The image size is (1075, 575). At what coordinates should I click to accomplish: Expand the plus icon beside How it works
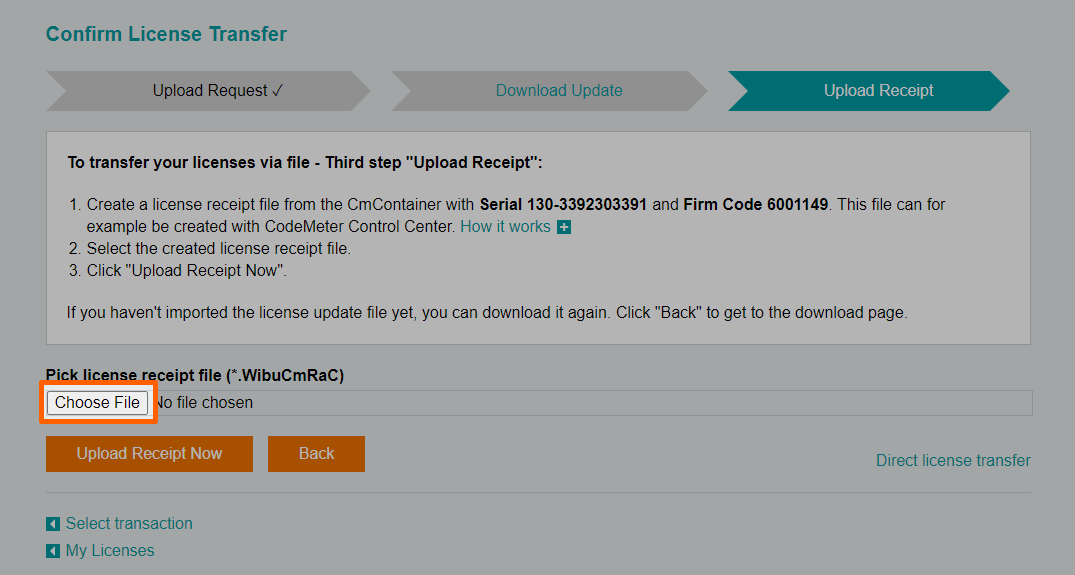coord(564,227)
